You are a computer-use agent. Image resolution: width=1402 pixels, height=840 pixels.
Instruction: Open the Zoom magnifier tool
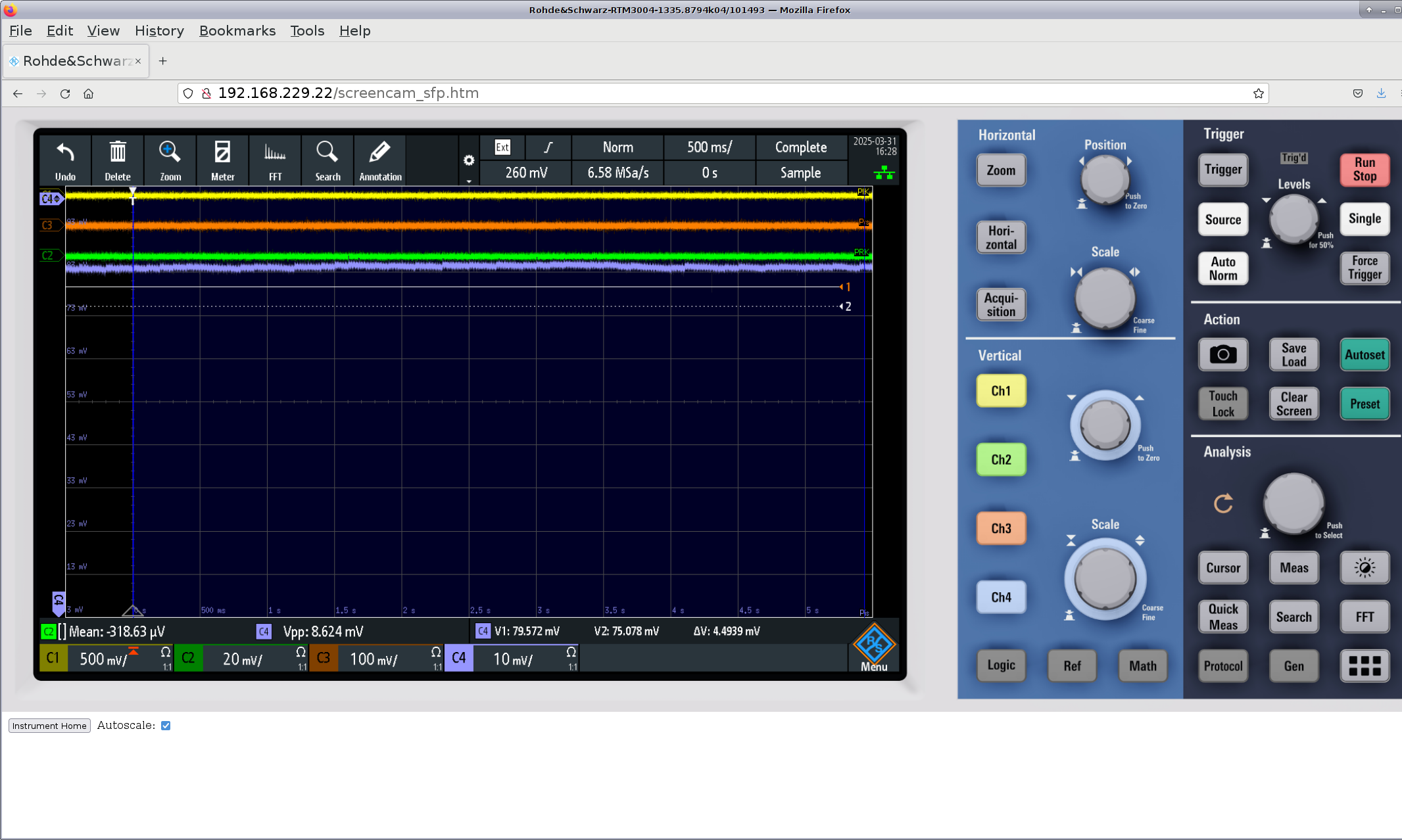point(170,160)
